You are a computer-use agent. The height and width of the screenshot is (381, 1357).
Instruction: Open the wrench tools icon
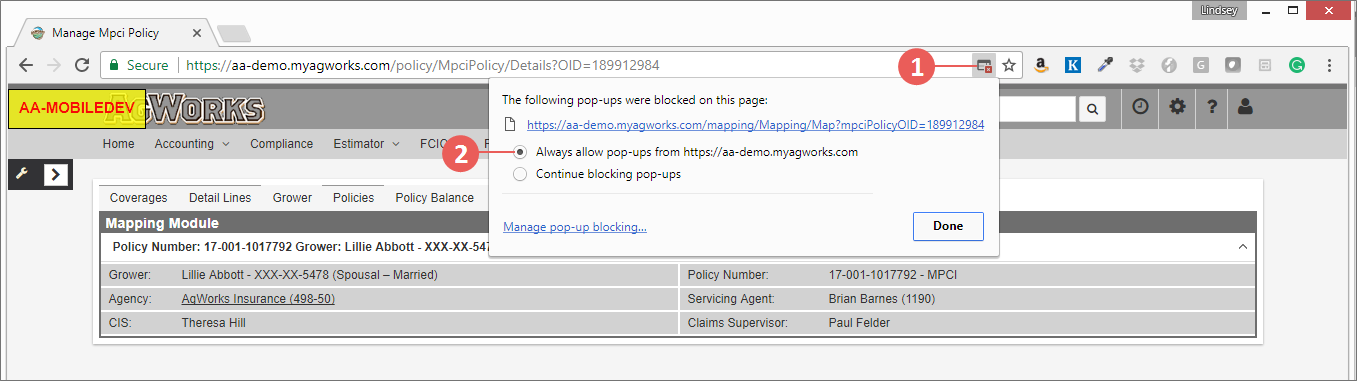coord(22,174)
